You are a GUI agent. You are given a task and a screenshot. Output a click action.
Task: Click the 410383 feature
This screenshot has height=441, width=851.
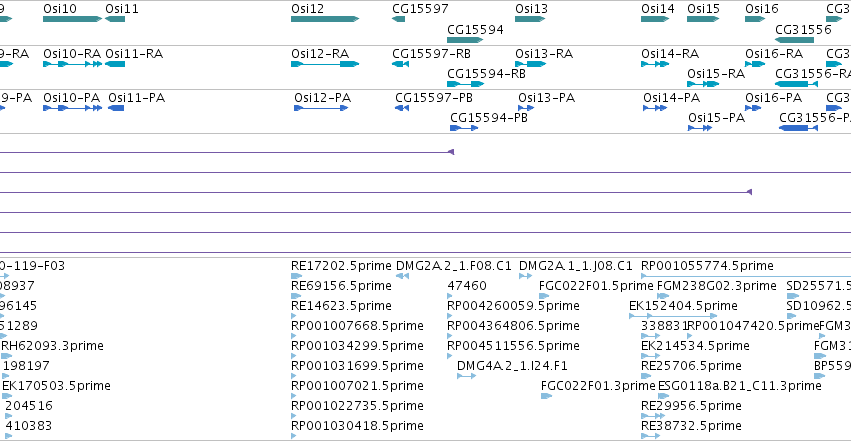[9, 436]
